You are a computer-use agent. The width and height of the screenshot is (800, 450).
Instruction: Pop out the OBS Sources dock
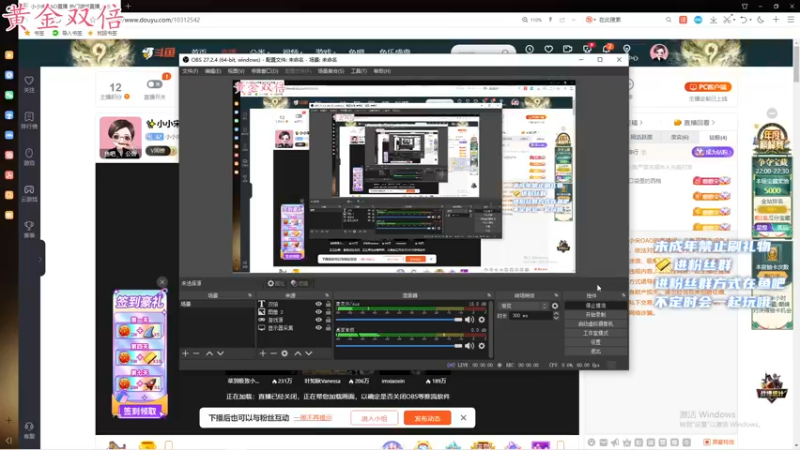(x=327, y=295)
